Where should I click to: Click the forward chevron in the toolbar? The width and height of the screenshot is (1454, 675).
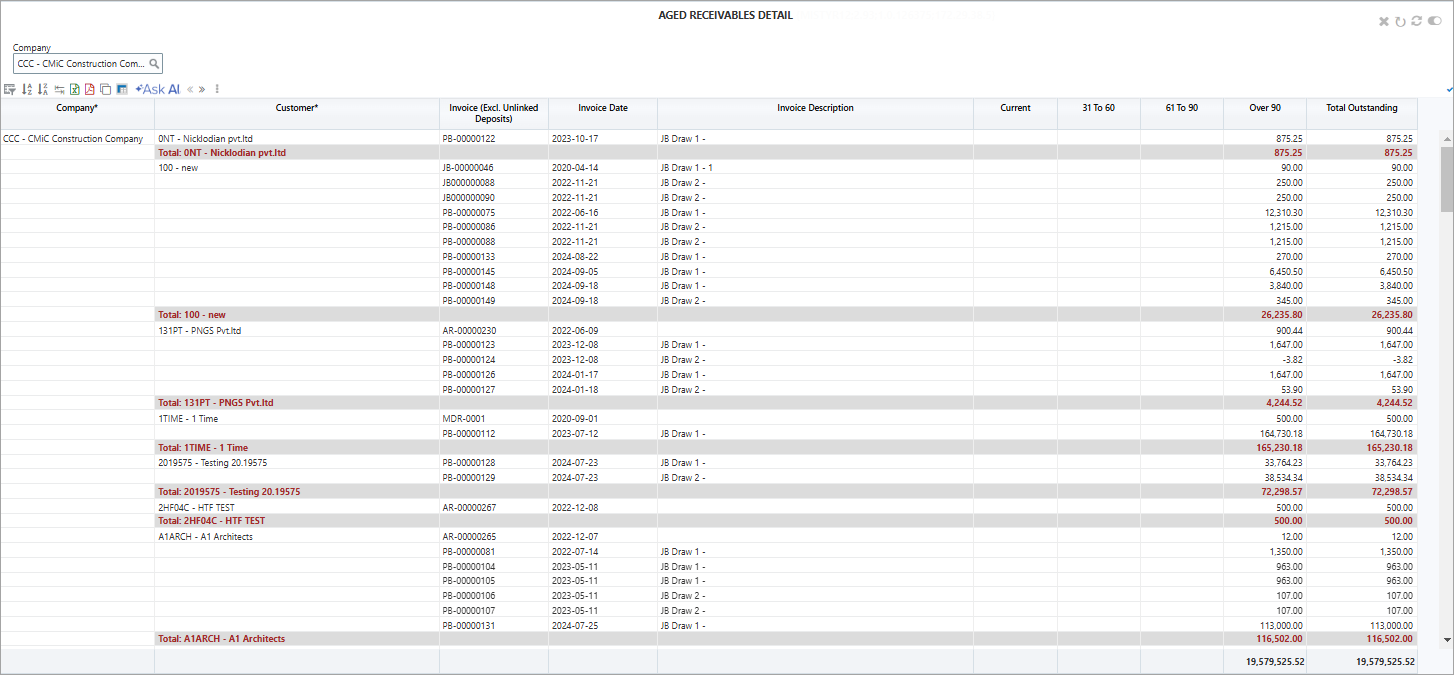click(x=203, y=89)
